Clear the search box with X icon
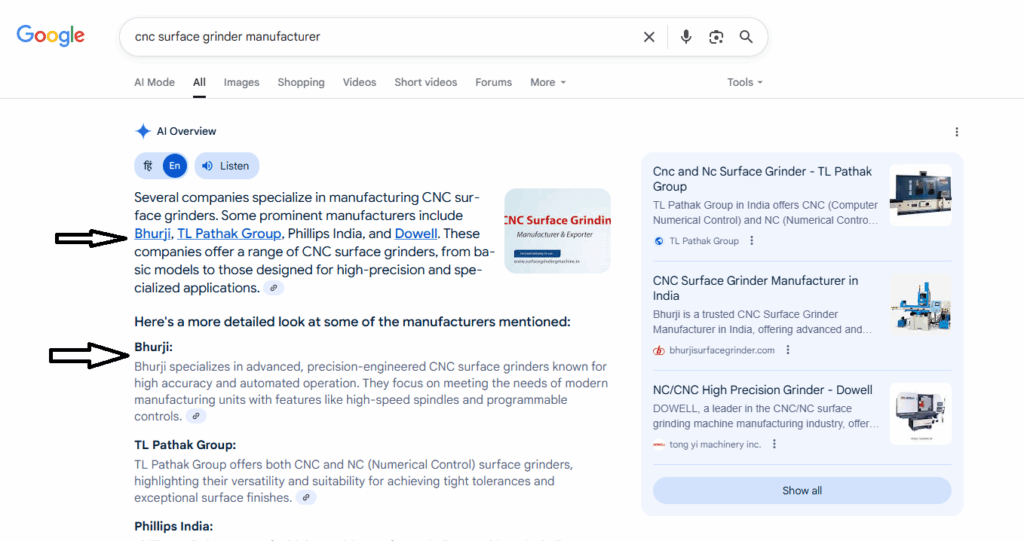1024x541 pixels. pyautogui.click(x=648, y=37)
